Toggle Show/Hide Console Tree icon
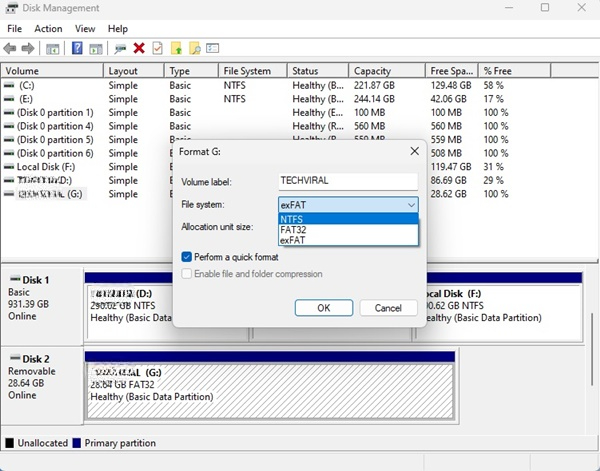This screenshot has width=600, height=471. [52, 49]
